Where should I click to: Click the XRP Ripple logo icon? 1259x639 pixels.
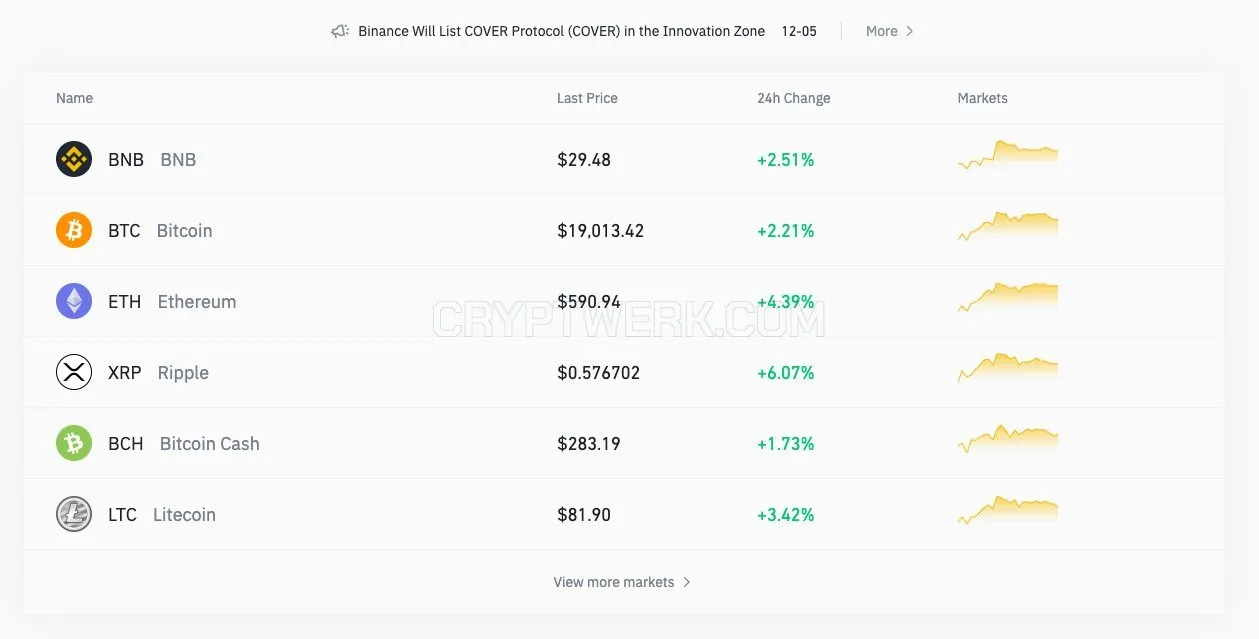pyautogui.click(x=74, y=372)
